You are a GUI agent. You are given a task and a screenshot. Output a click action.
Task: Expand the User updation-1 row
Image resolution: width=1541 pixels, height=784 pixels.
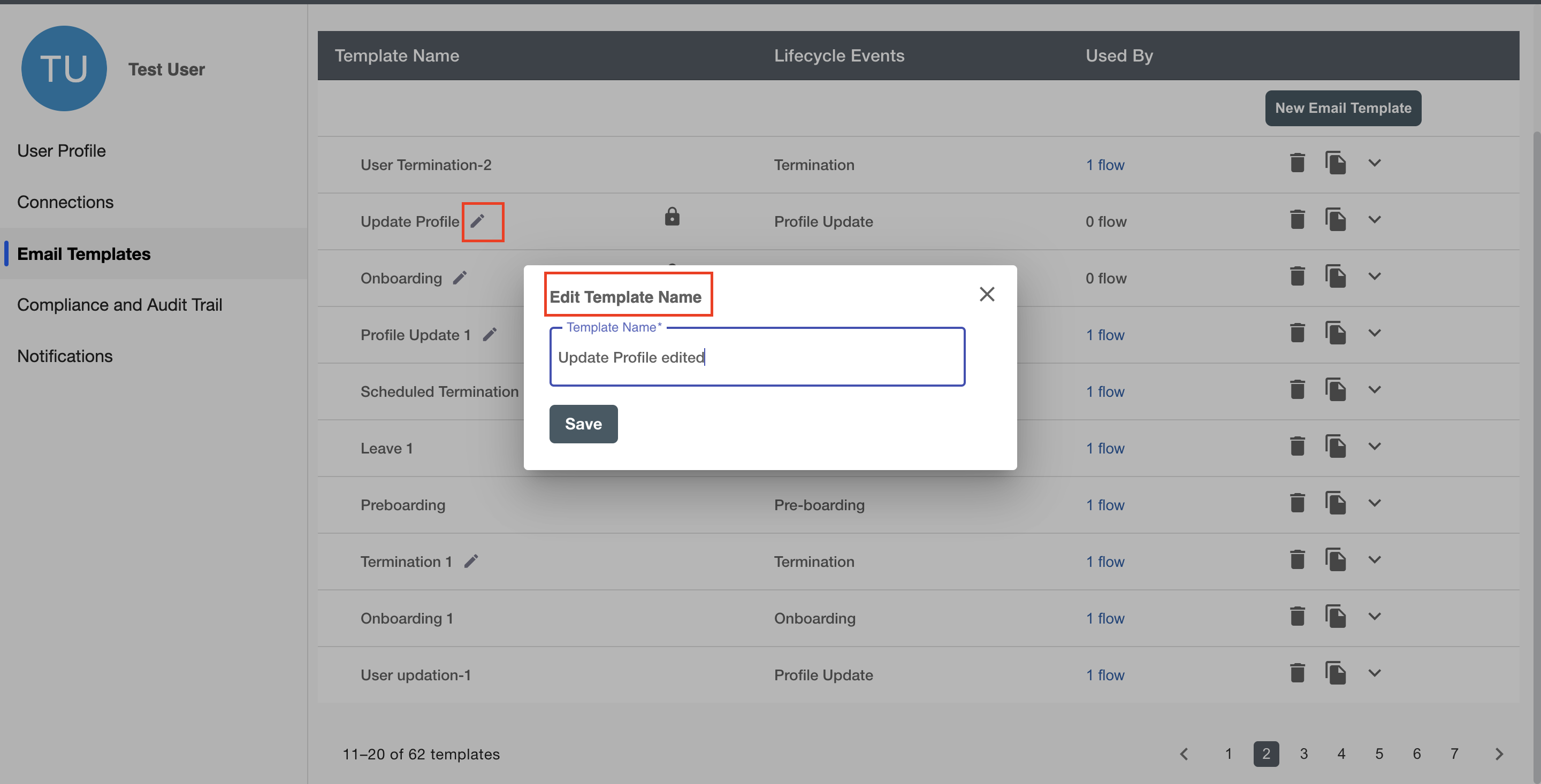[x=1375, y=673]
